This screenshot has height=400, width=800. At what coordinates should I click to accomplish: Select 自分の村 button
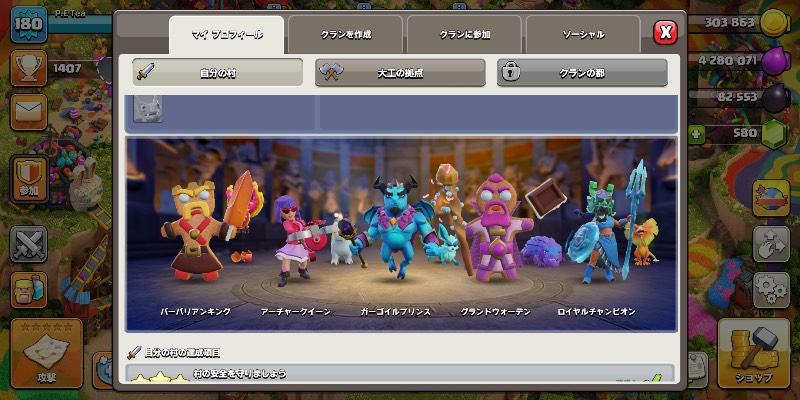click(x=217, y=72)
